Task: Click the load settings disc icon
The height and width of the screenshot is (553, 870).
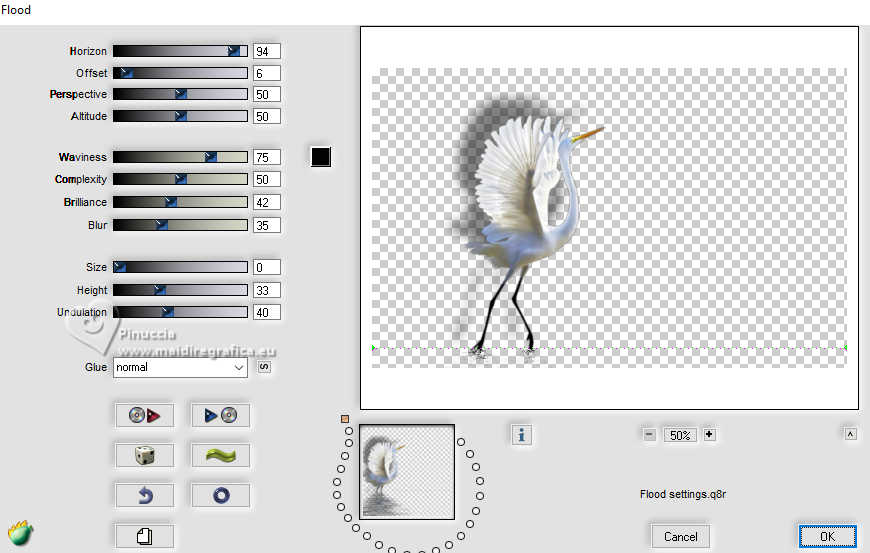Action: [145, 415]
